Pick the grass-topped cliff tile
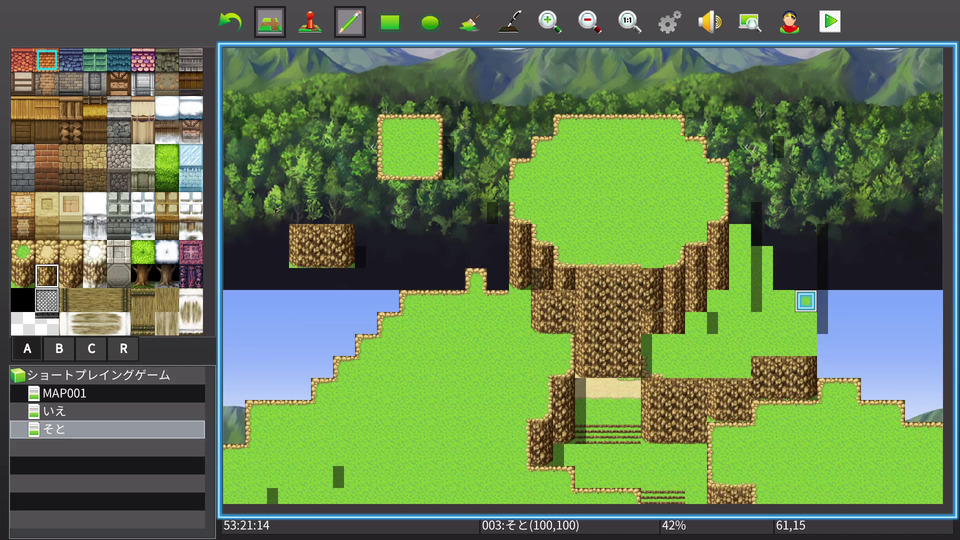 click(23, 264)
